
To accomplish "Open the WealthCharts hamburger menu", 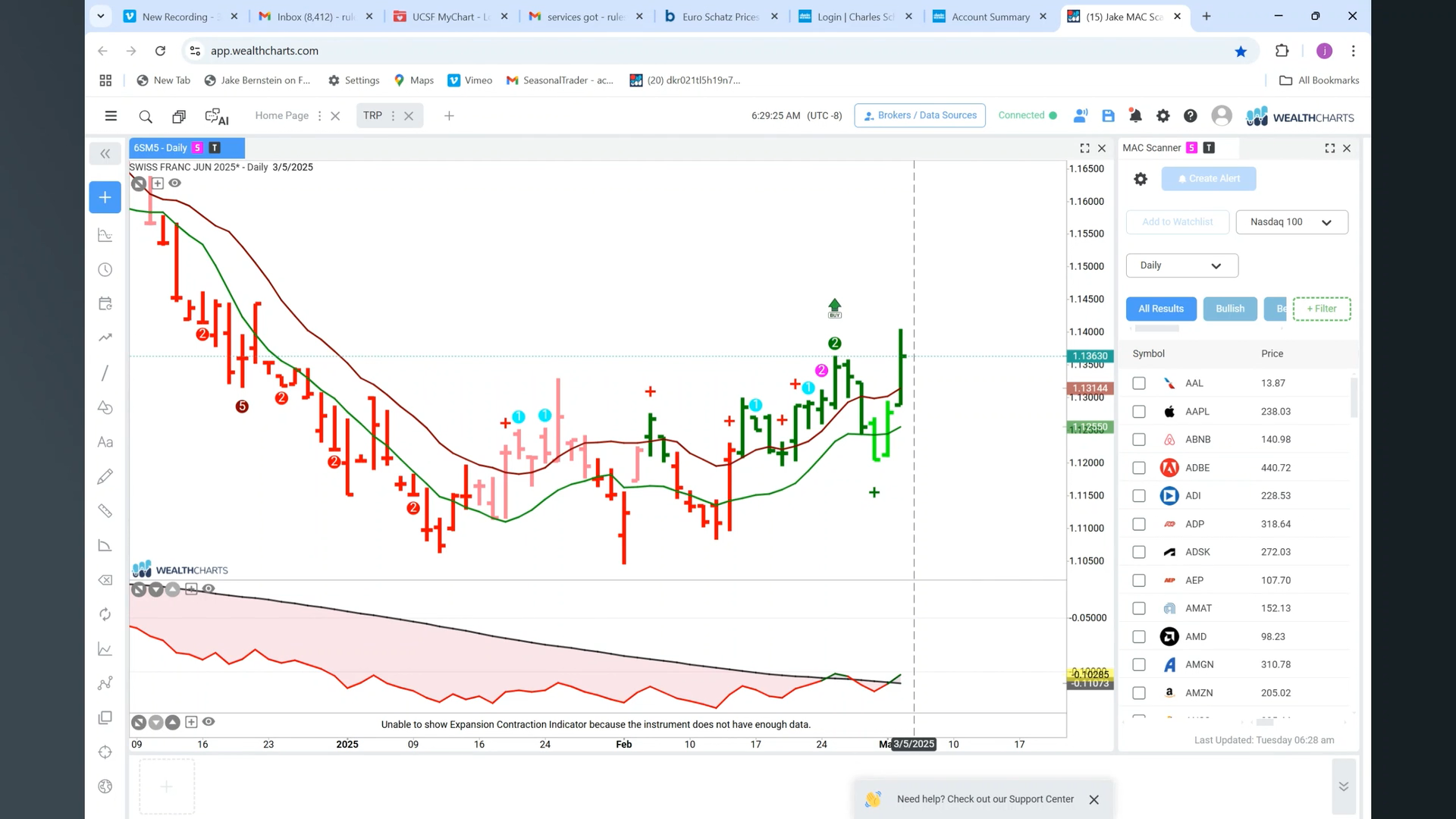I will click(111, 116).
